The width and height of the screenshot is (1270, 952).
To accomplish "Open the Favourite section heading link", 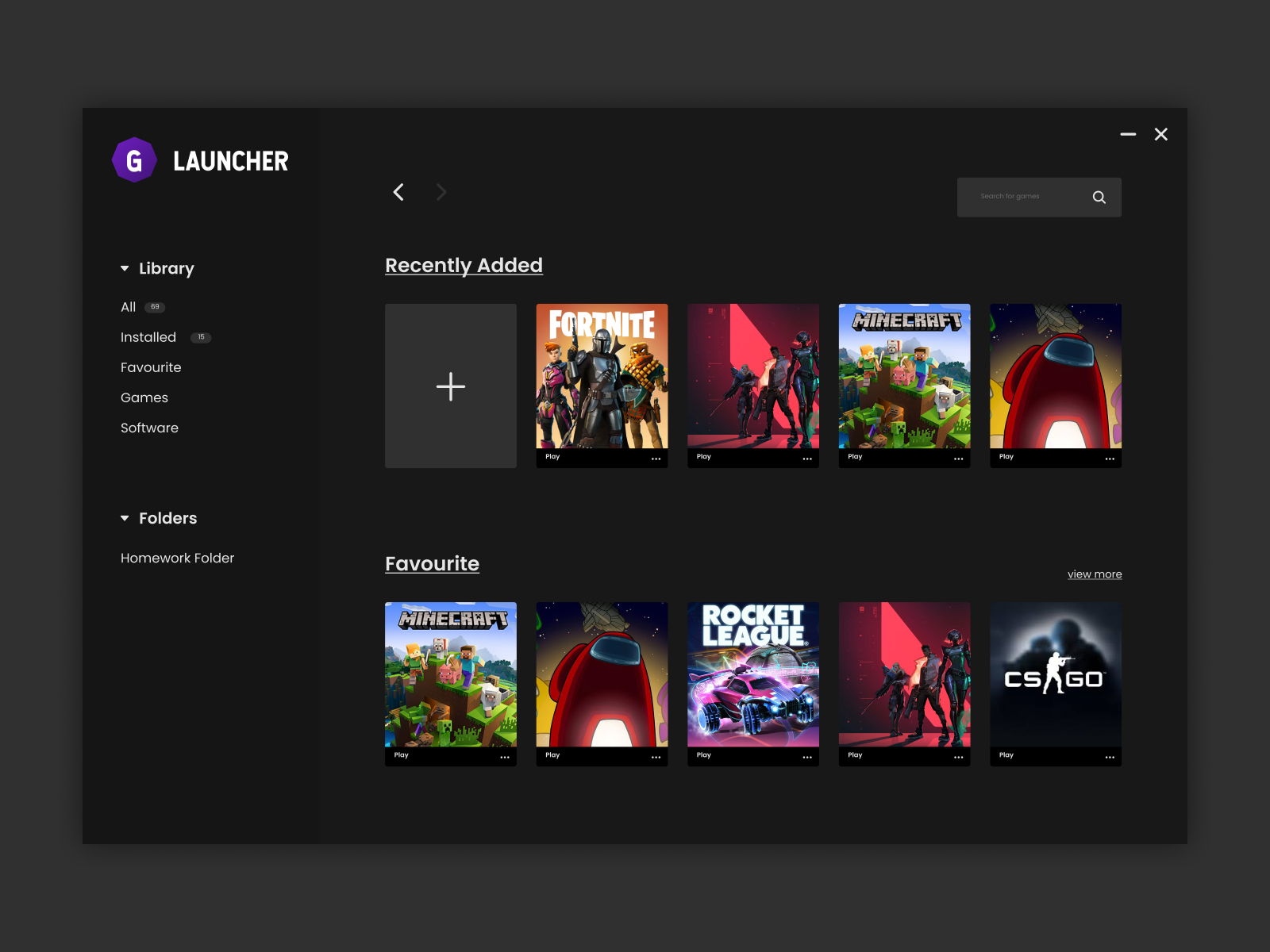I will 432,563.
